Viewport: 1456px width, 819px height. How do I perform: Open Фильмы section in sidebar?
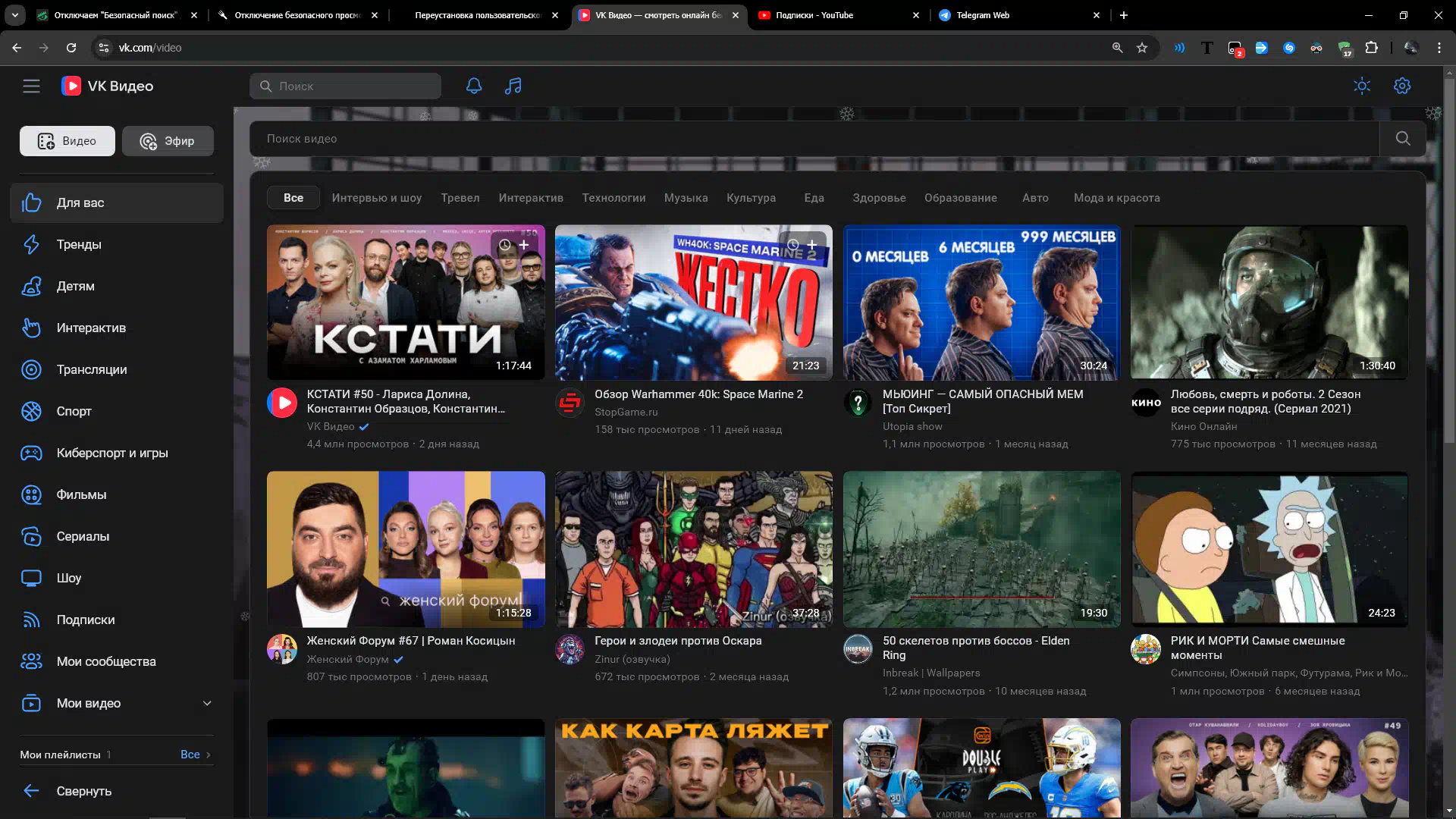pos(117,494)
